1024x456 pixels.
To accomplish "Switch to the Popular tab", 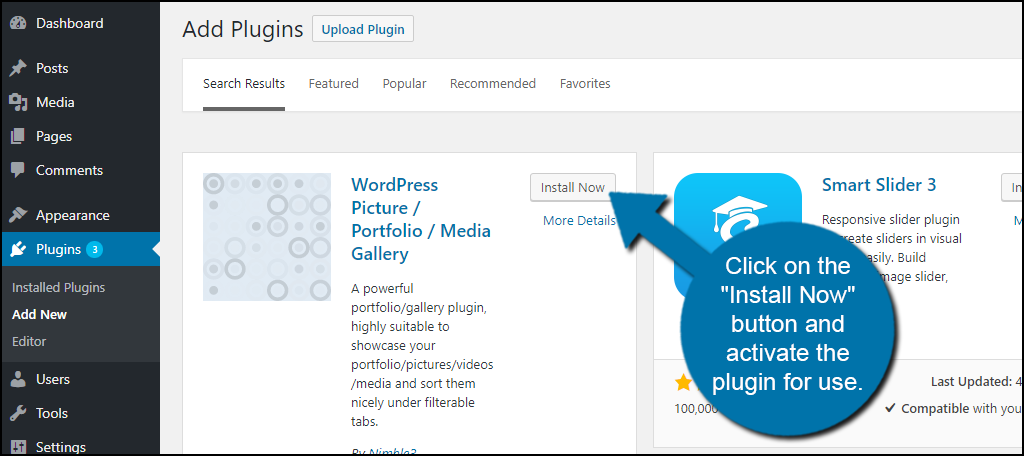I will 404,84.
